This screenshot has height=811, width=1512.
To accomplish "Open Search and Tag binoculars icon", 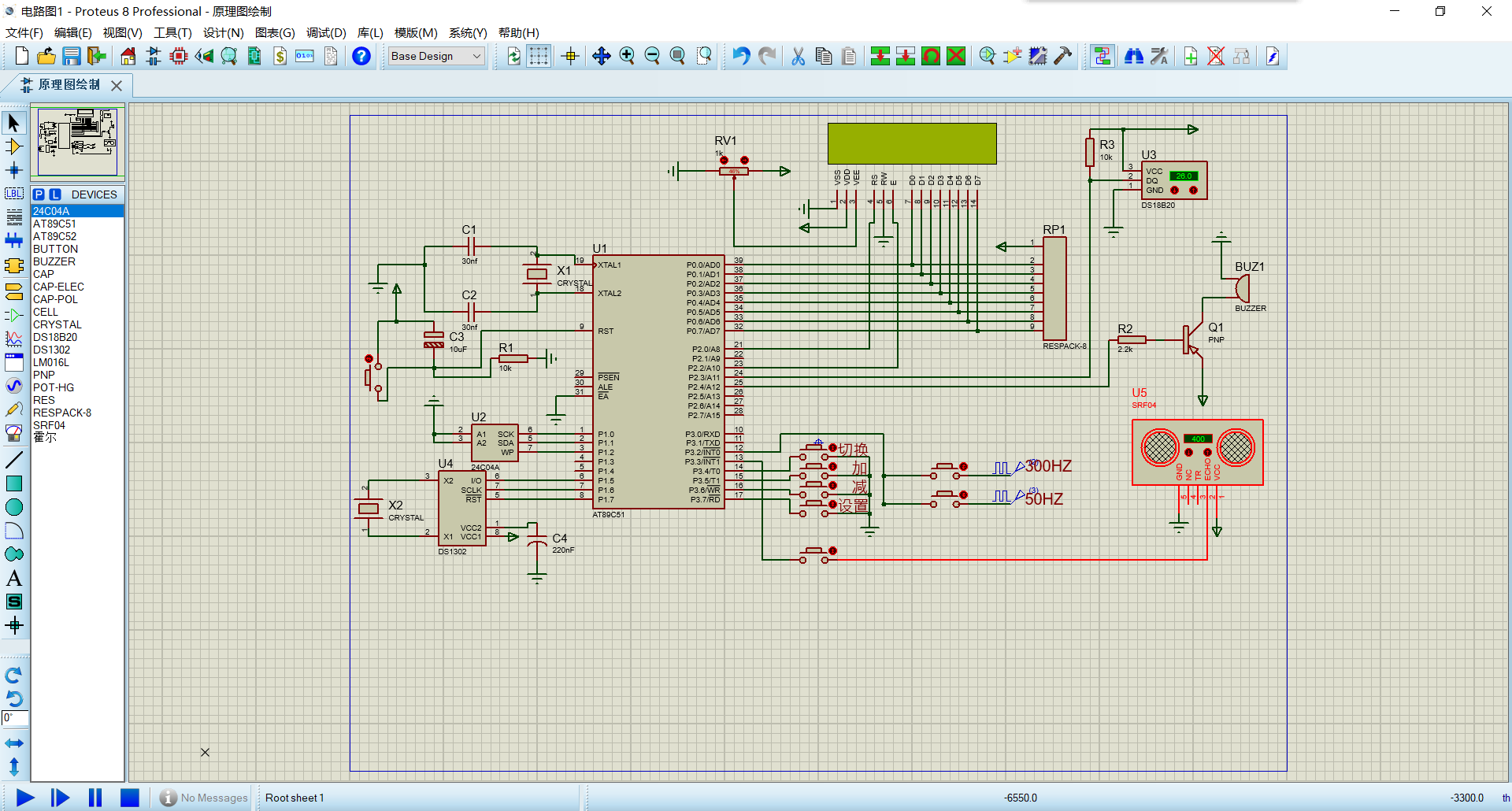I will (1134, 56).
